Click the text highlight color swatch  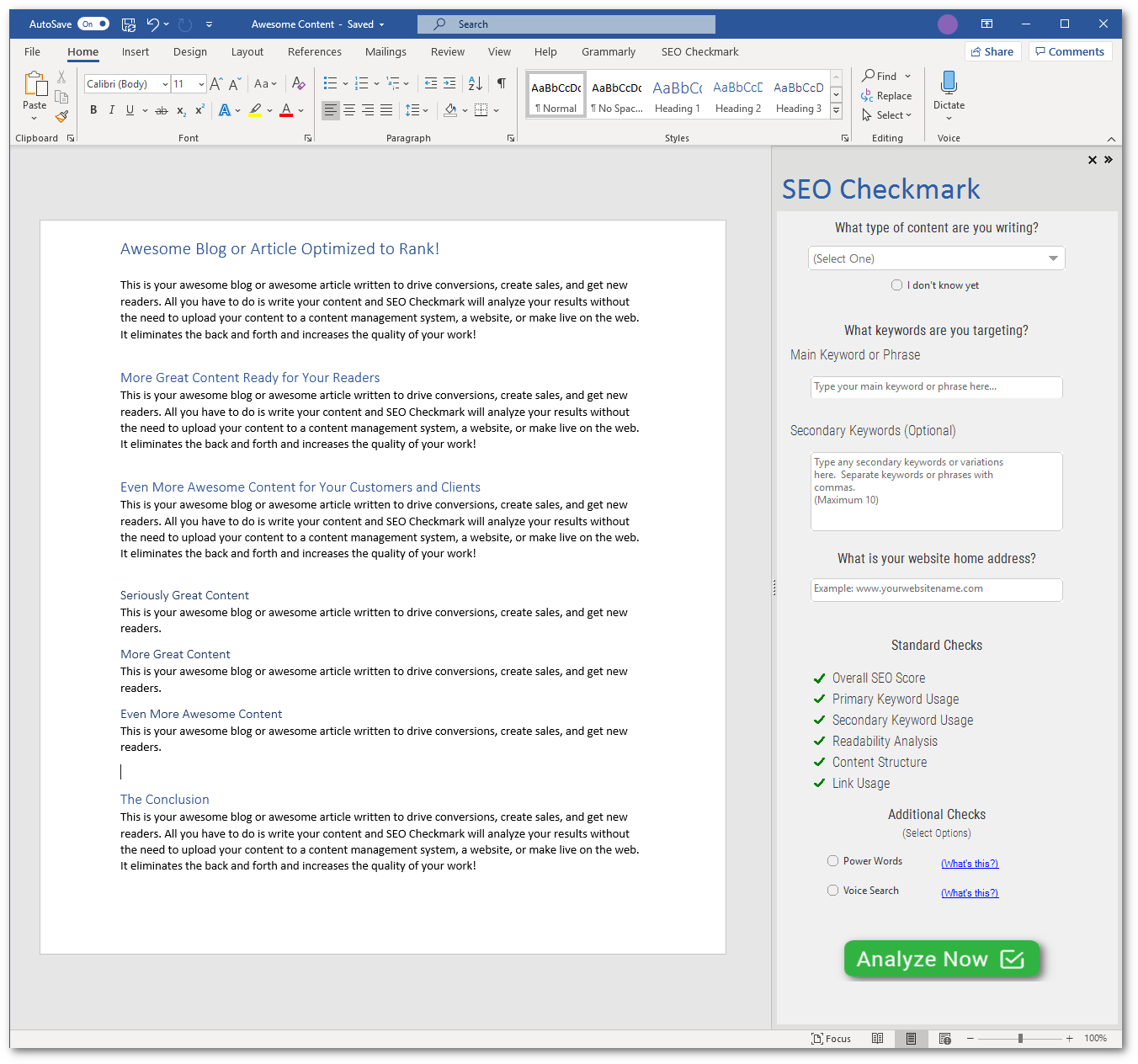click(255, 110)
